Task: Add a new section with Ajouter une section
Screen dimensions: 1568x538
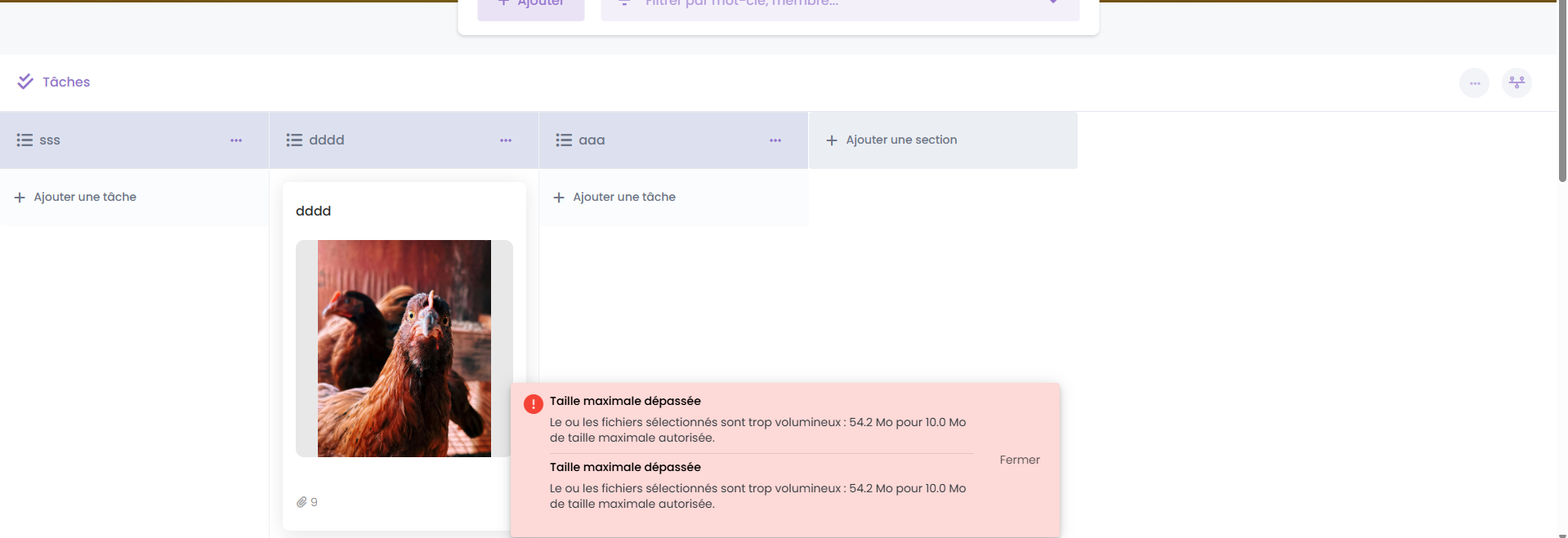Action: pyautogui.click(x=900, y=140)
